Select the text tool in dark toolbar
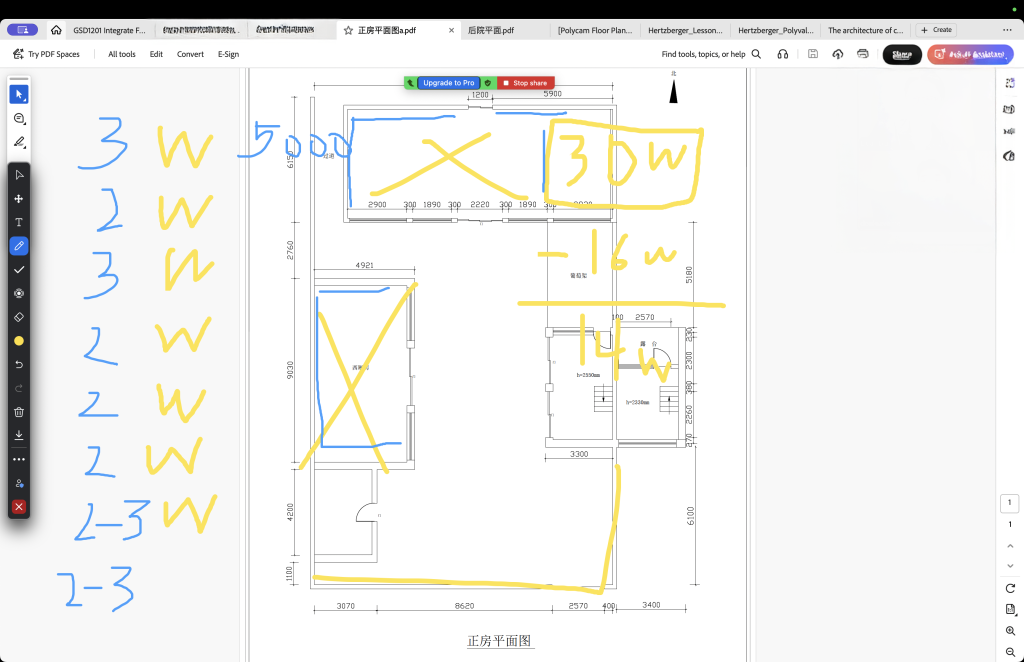Screen dimensions: 1024x662 19,222
